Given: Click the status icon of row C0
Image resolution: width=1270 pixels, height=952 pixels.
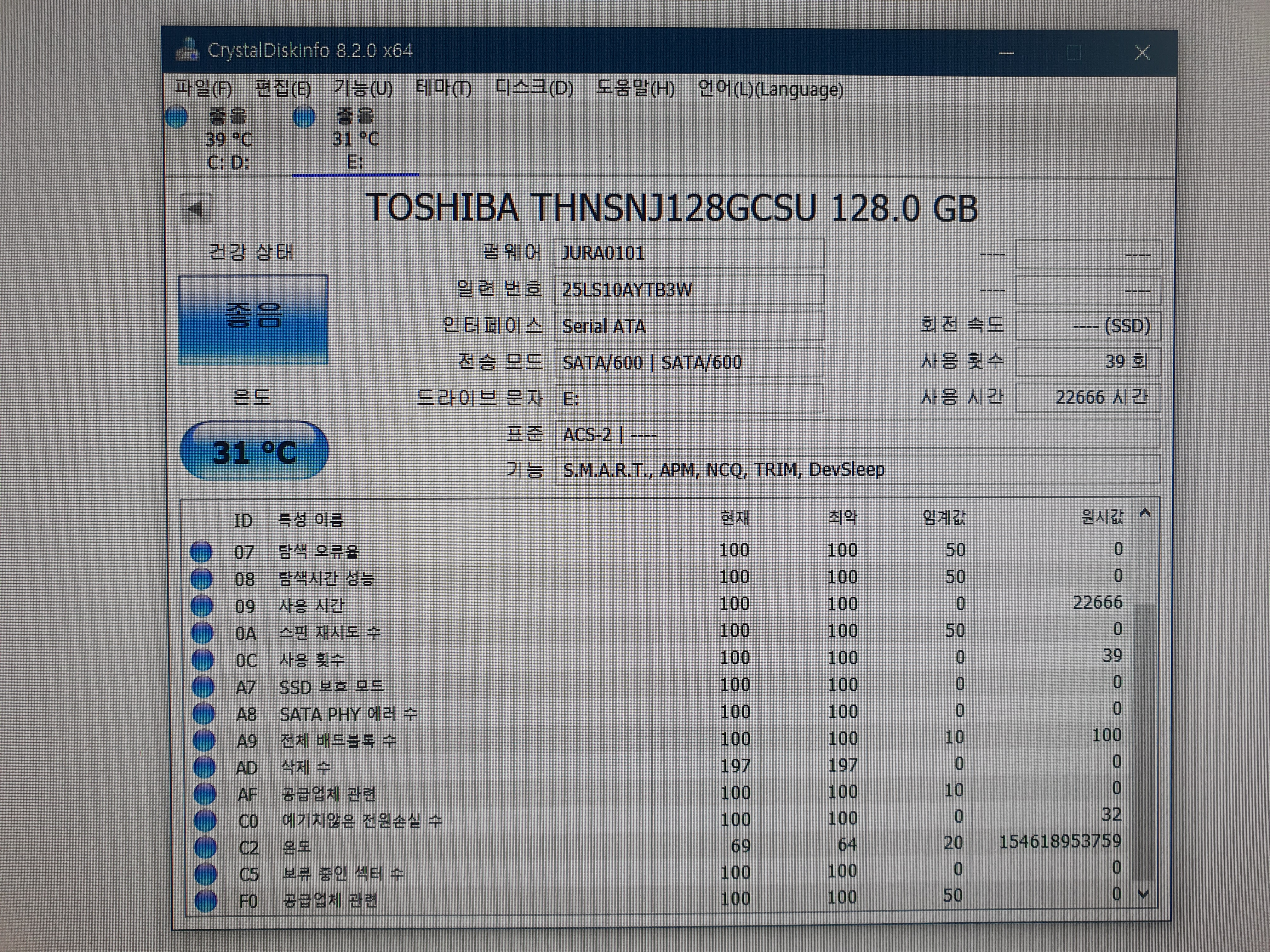Looking at the screenshot, I should [206, 821].
